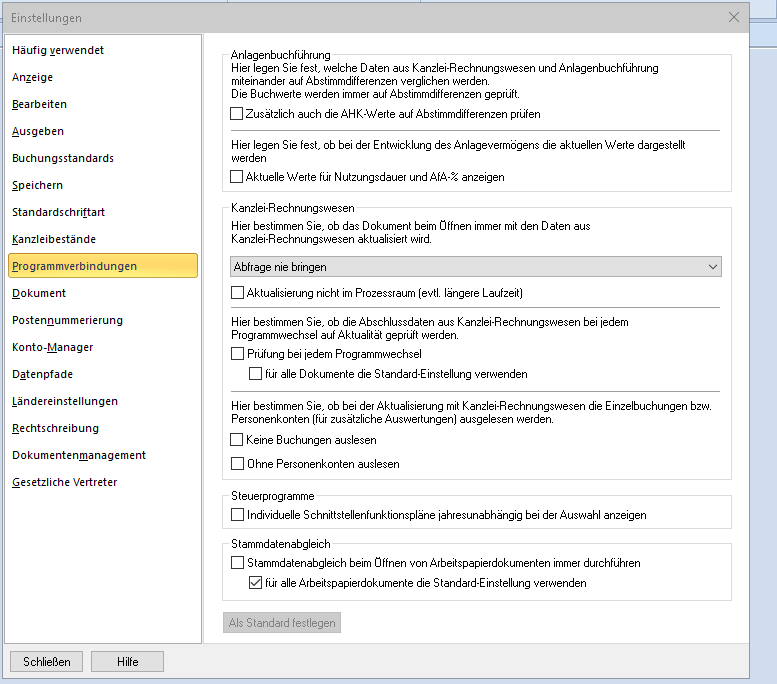Tick 'Keine Buchungen auslesen' checkbox
This screenshot has width=777, height=684.
[x=237, y=440]
